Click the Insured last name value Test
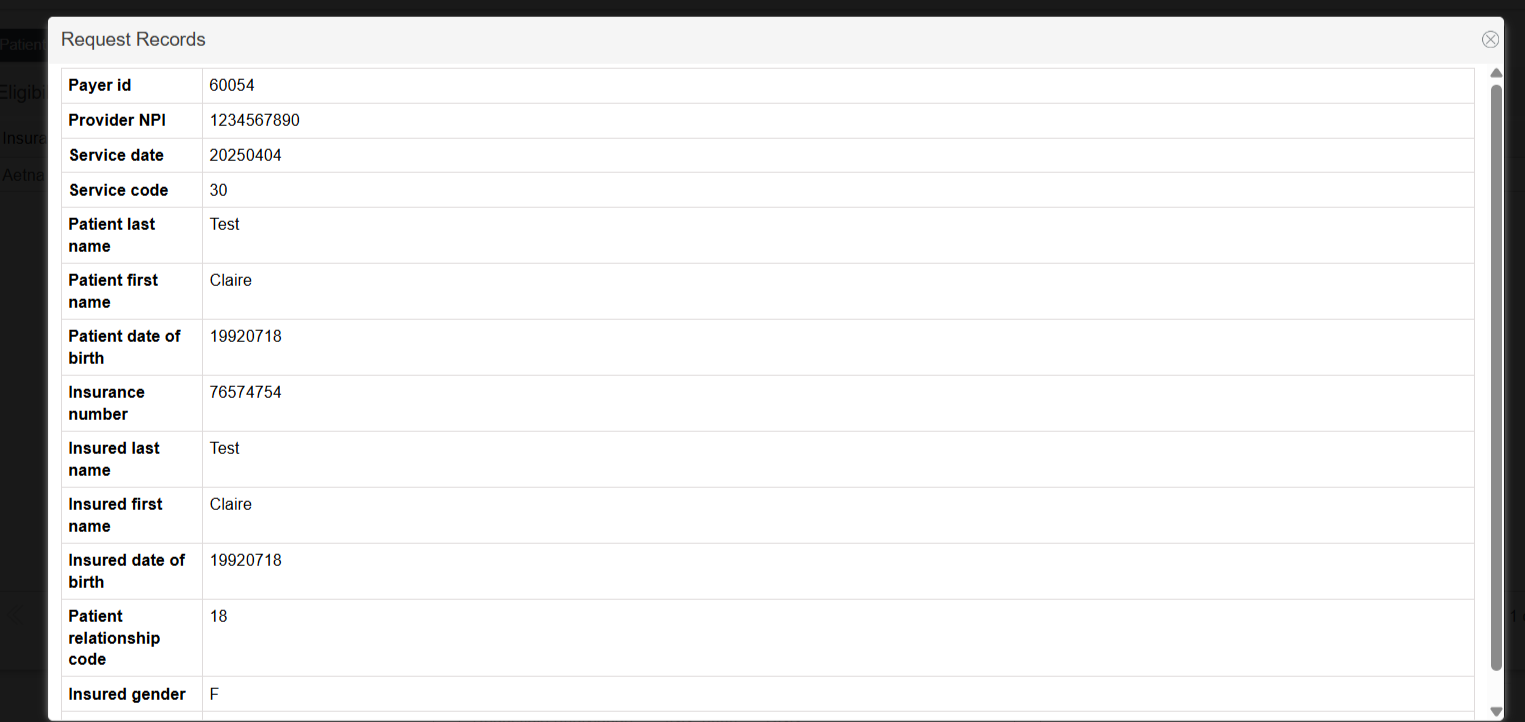1525x722 pixels. click(x=224, y=449)
